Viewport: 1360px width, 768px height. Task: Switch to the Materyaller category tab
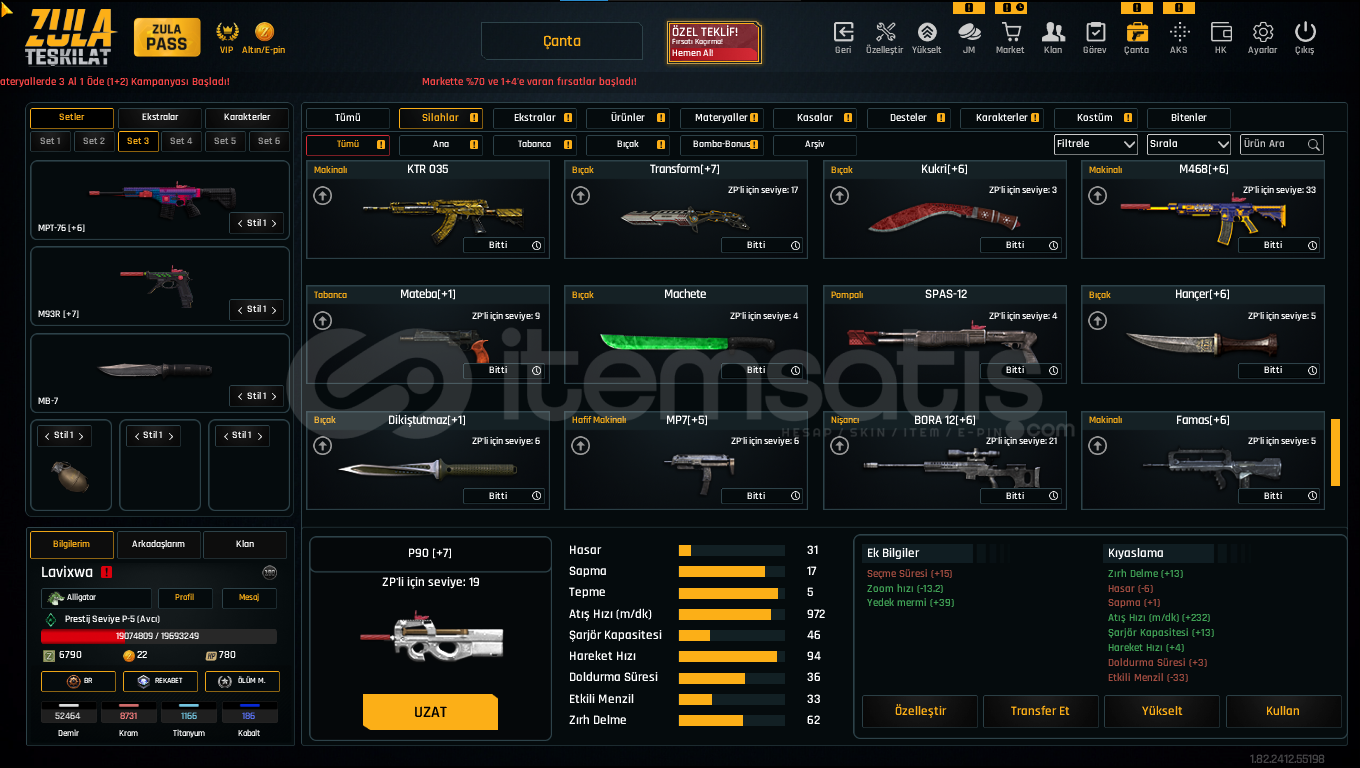point(721,118)
